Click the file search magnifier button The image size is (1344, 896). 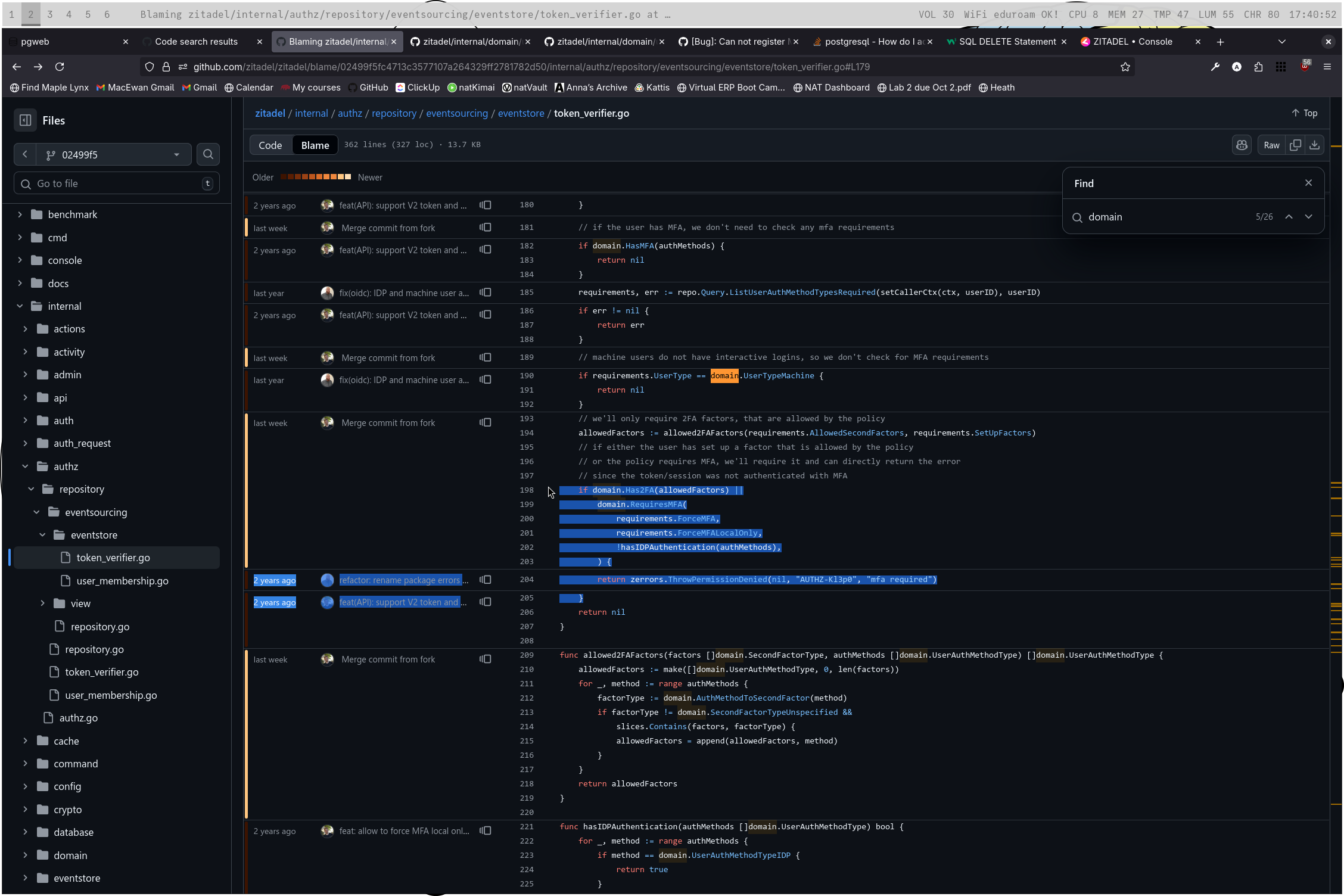tap(208, 154)
